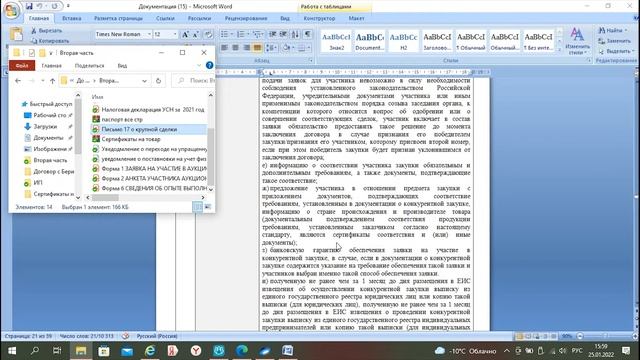640x360 pixels.
Task: Switch Explorer to details view icon
Action: (x=198, y=207)
